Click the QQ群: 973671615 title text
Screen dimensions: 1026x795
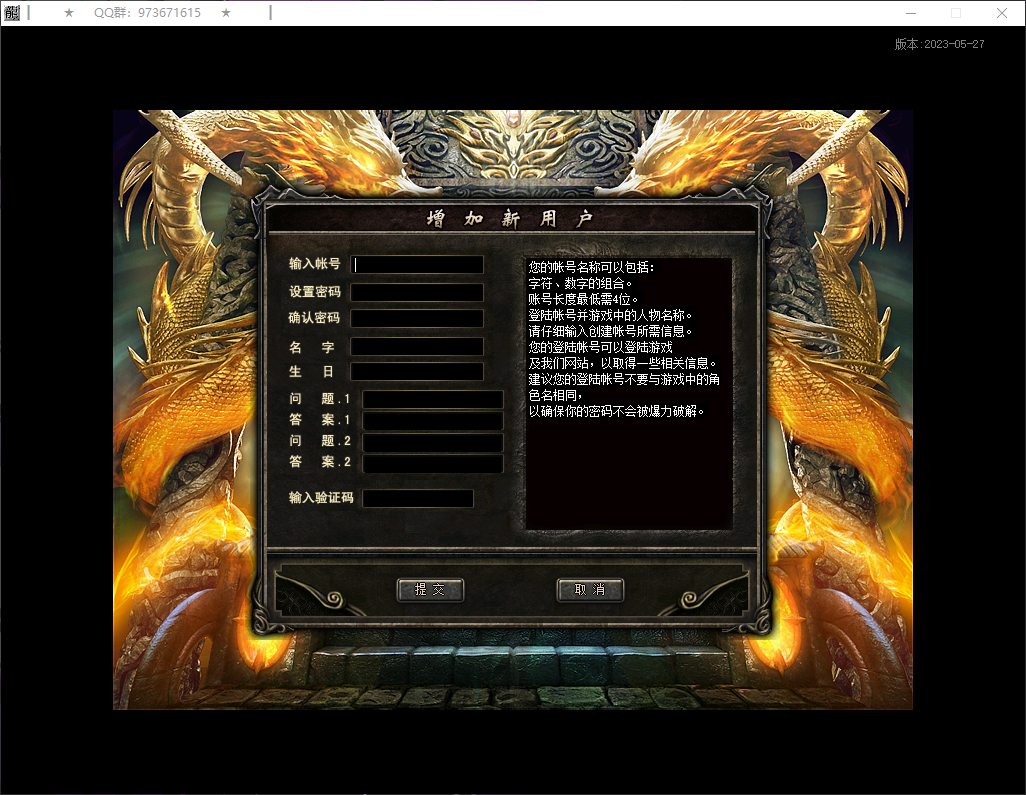[x=147, y=13]
